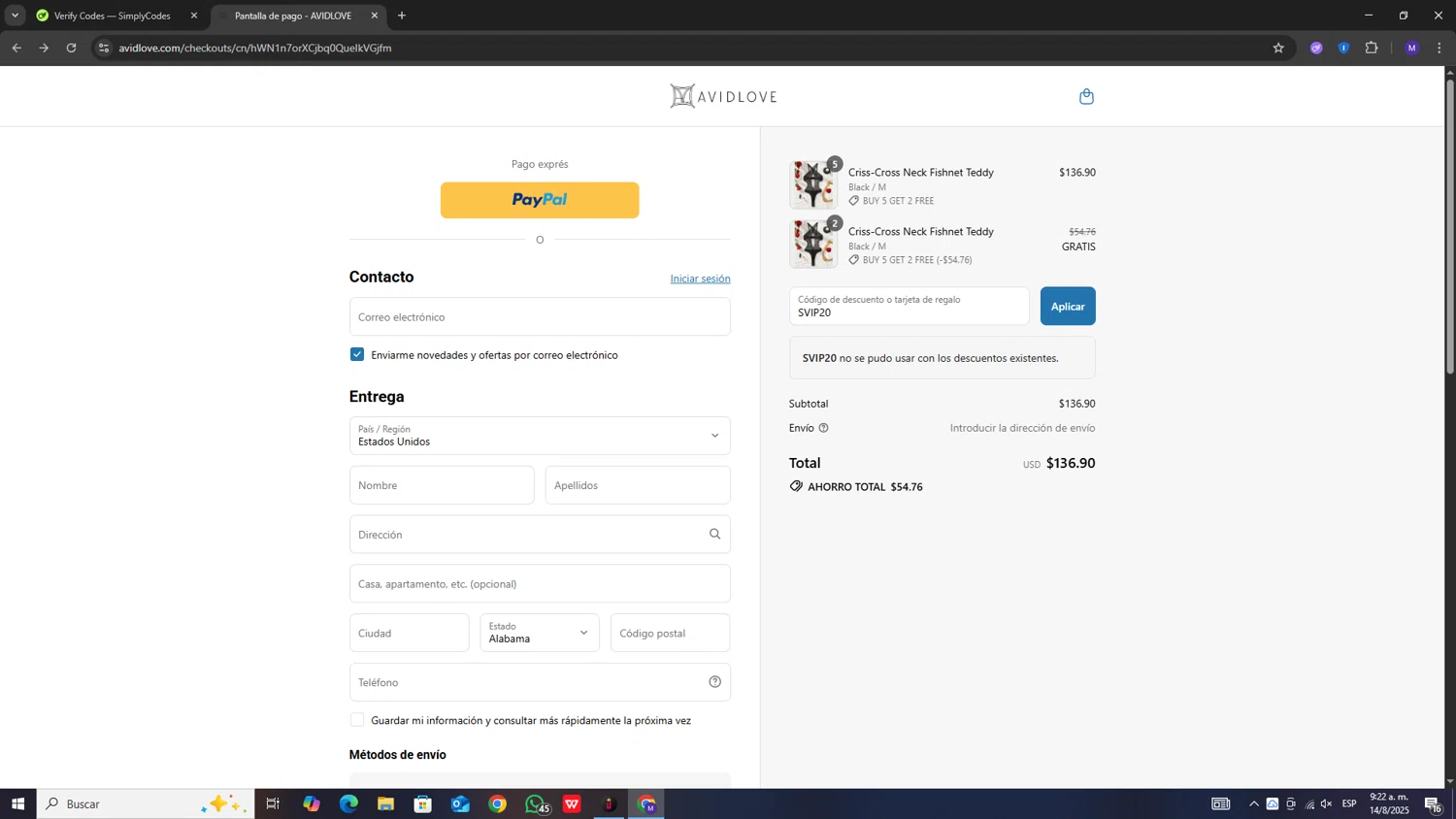Open Microsoft Store from the taskbar

[x=422, y=803]
